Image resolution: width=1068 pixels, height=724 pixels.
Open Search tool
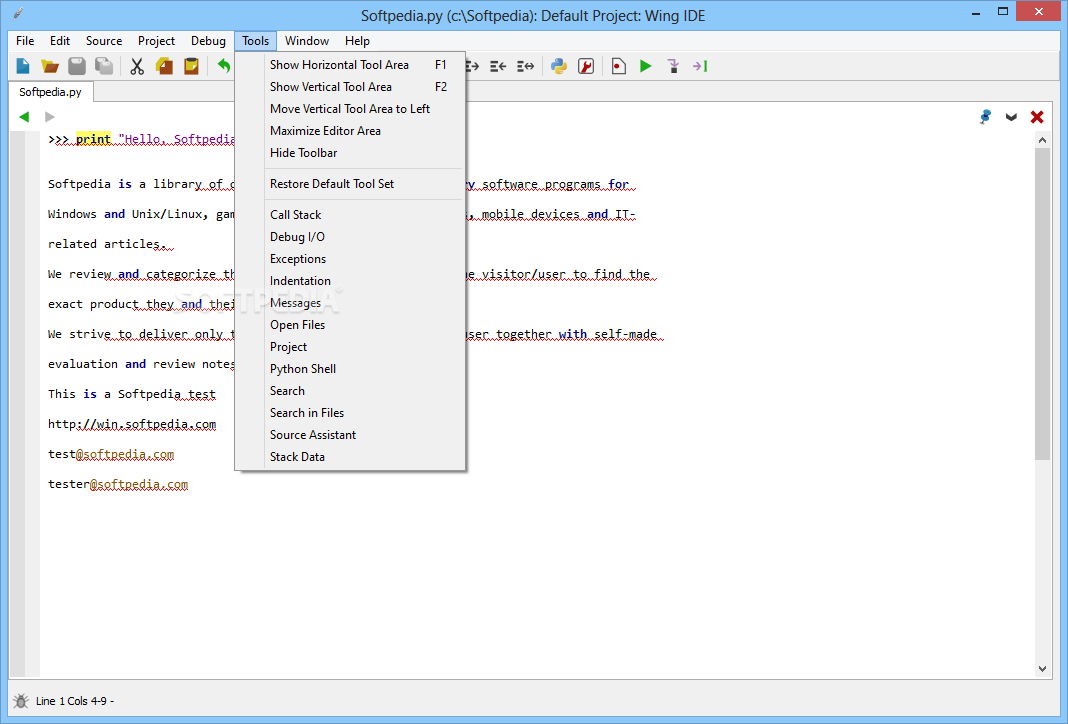[350, 391]
